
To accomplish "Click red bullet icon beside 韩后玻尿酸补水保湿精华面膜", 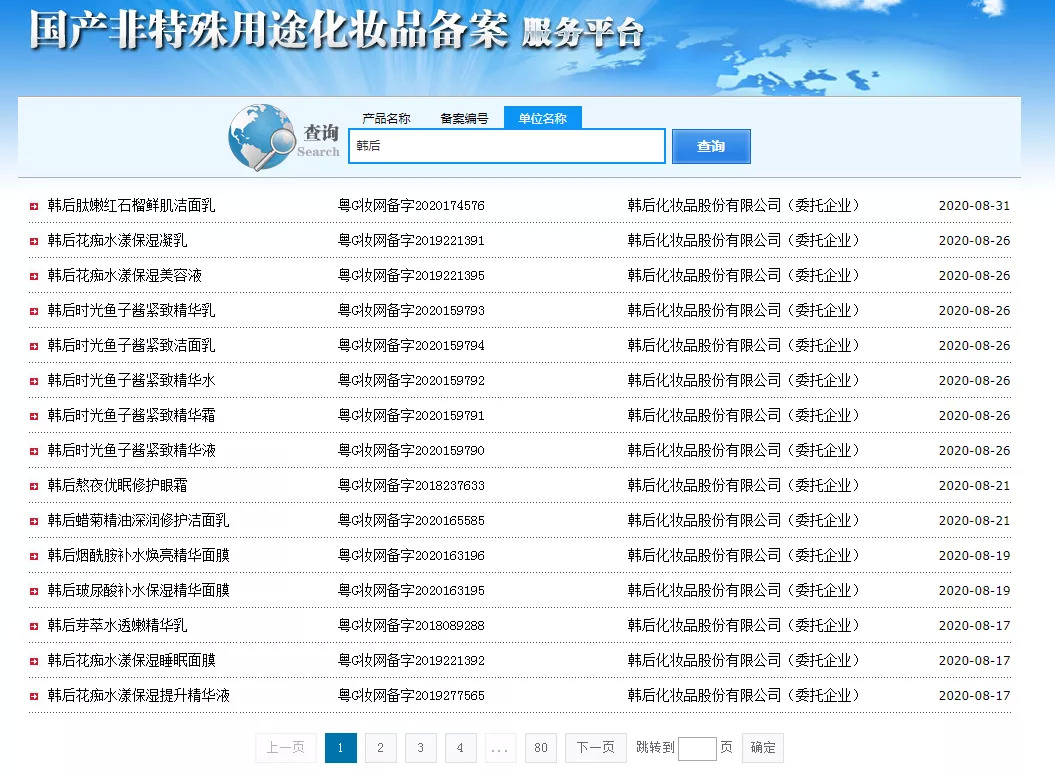I will point(34,592).
